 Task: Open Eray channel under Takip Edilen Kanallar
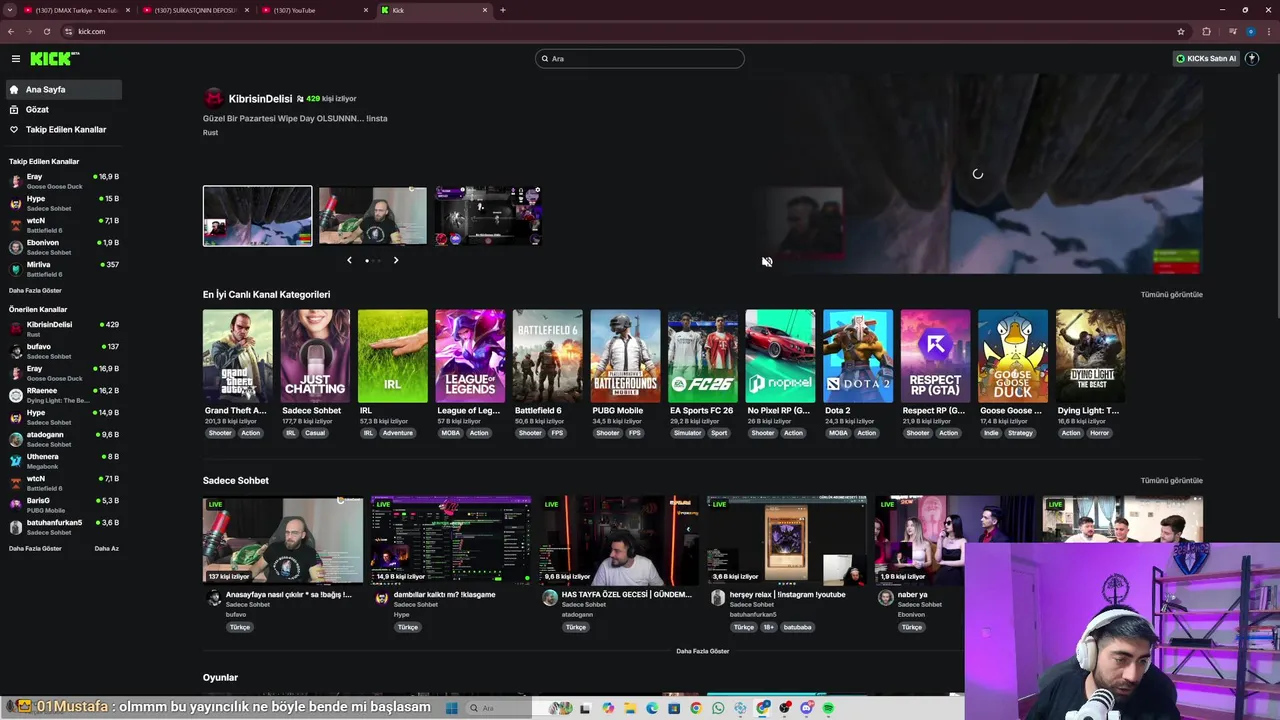[63, 181]
